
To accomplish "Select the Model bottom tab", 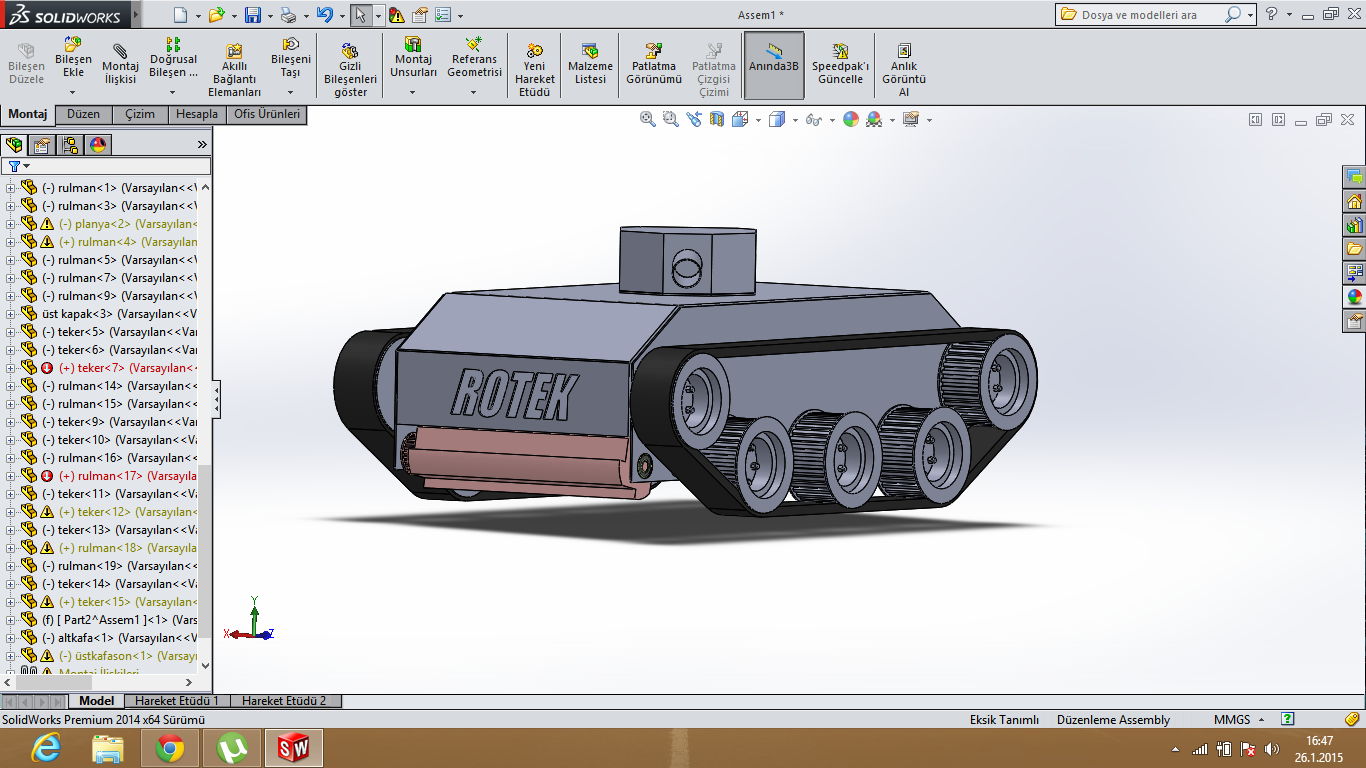I will pos(97,701).
